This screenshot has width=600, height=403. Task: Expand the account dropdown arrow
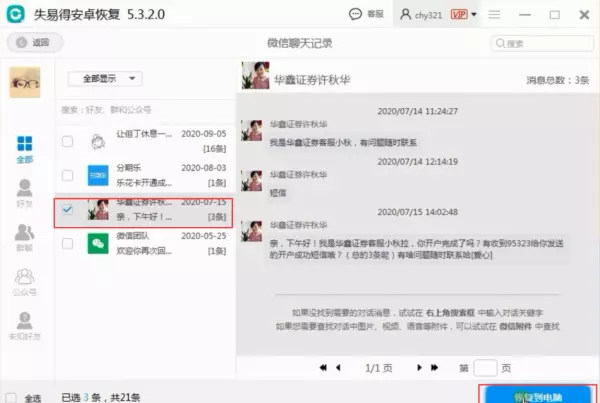tap(474, 15)
